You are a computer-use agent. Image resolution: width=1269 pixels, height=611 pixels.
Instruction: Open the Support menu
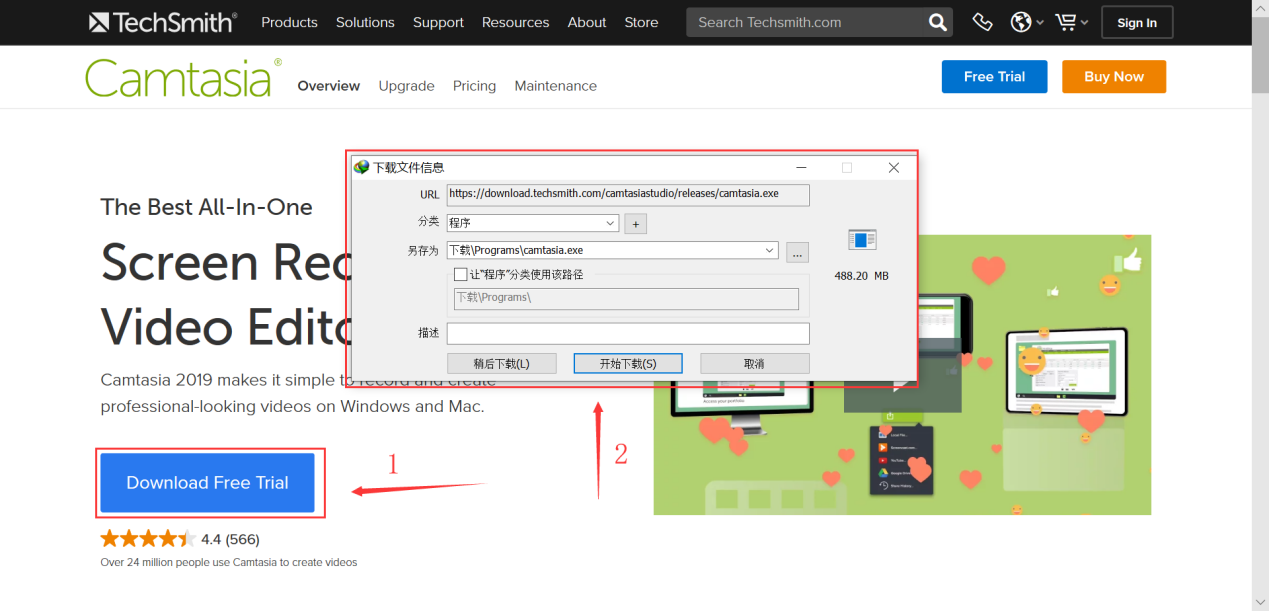tap(438, 22)
